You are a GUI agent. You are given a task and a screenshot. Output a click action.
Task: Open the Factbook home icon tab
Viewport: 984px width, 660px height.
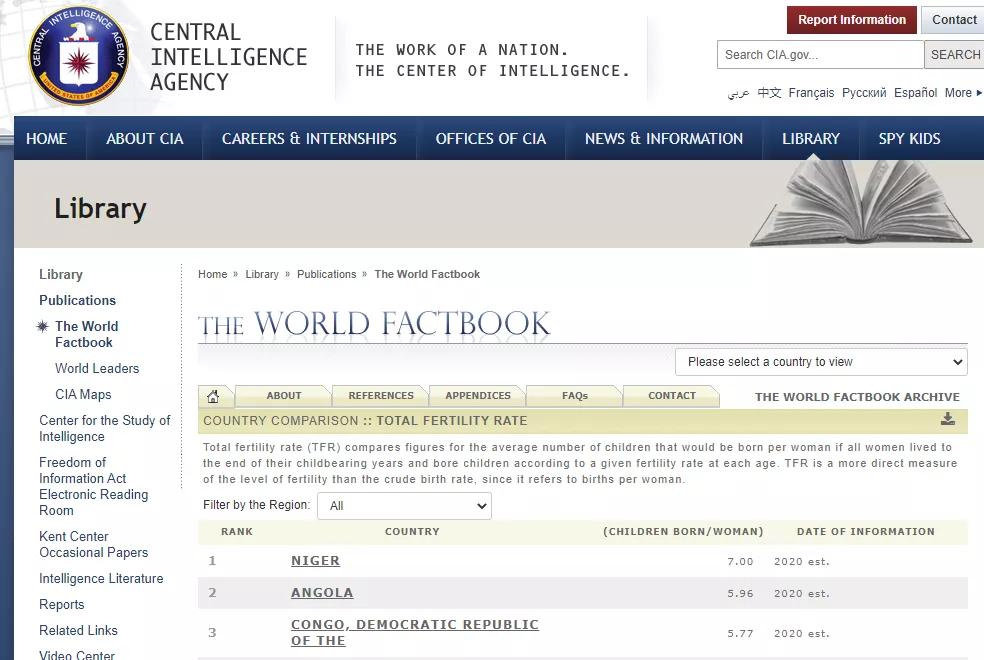213,396
